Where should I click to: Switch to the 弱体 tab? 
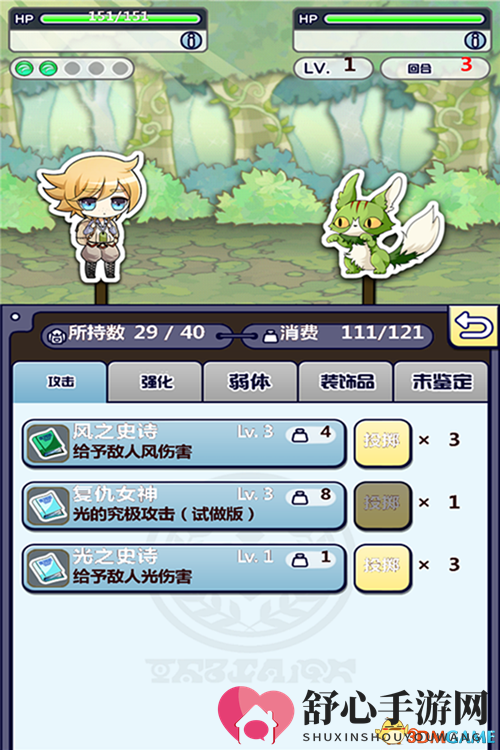pos(250,382)
